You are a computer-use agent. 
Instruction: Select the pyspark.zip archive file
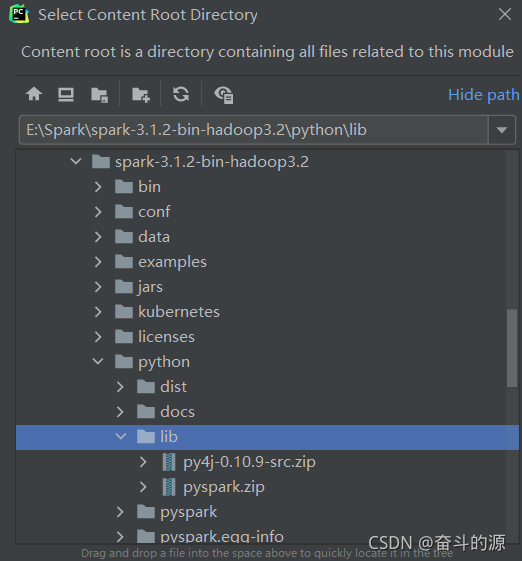pyautogui.click(x=224, y=487)
